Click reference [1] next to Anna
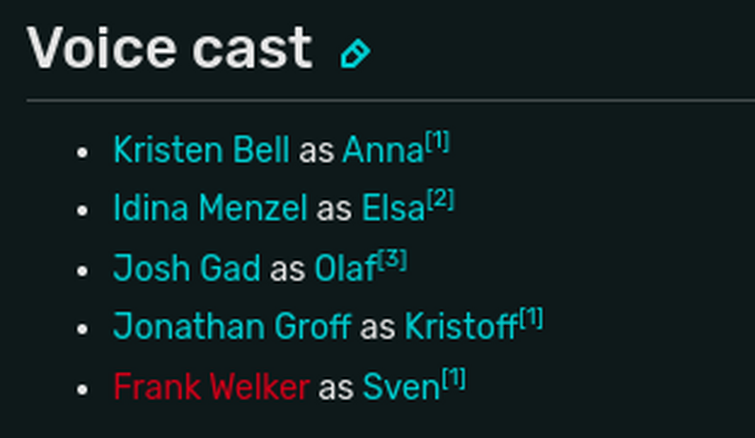 (437, 143)
